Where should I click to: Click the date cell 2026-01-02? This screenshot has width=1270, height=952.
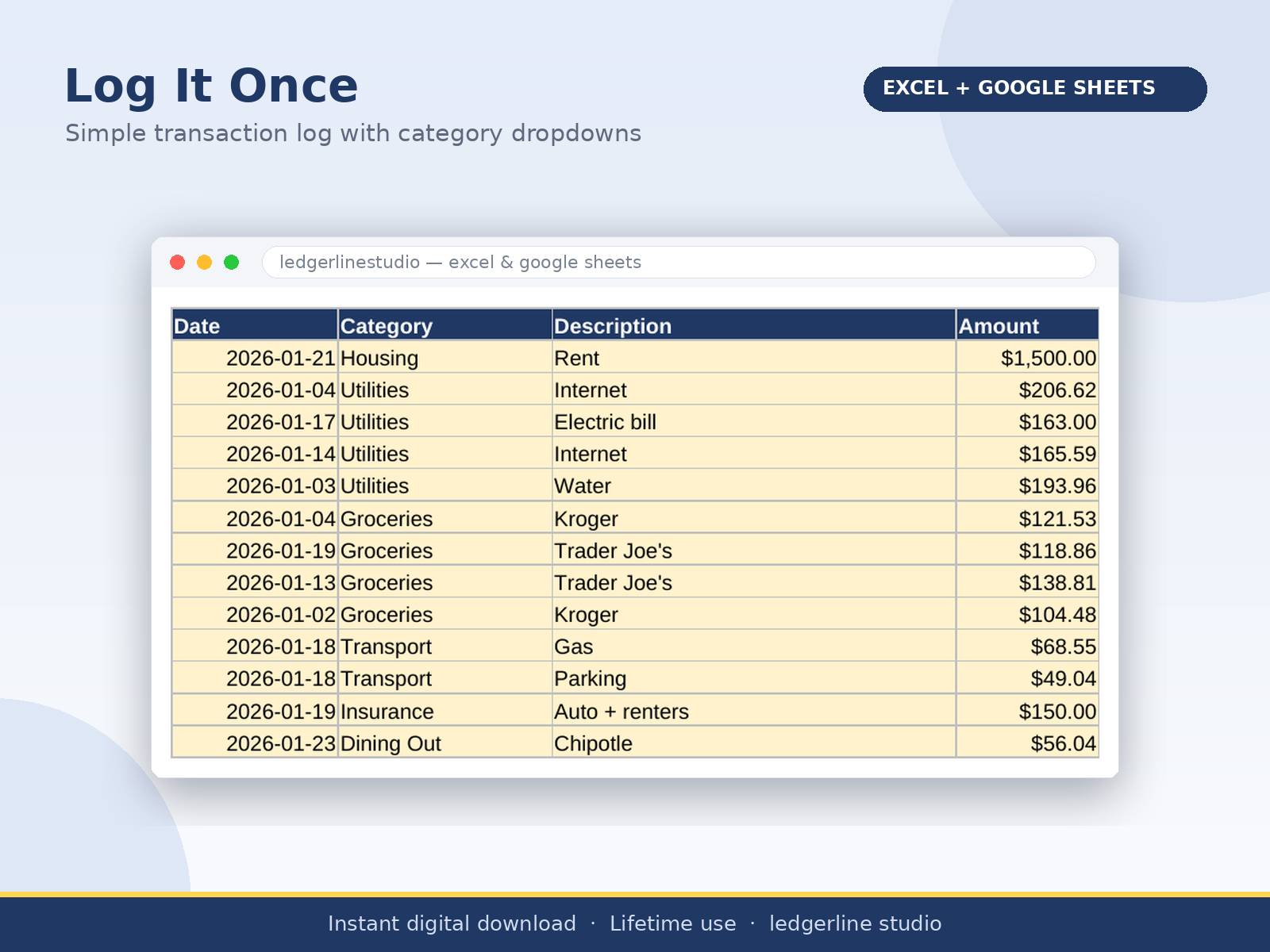(x=255, y=614)
